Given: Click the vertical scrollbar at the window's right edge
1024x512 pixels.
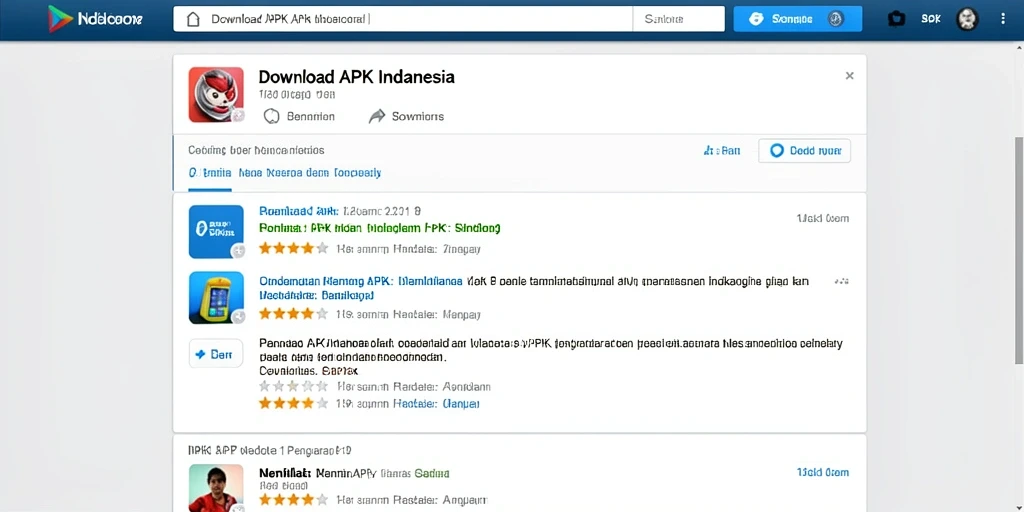Looking at the screenshot, I should [x=1019, y=251].
